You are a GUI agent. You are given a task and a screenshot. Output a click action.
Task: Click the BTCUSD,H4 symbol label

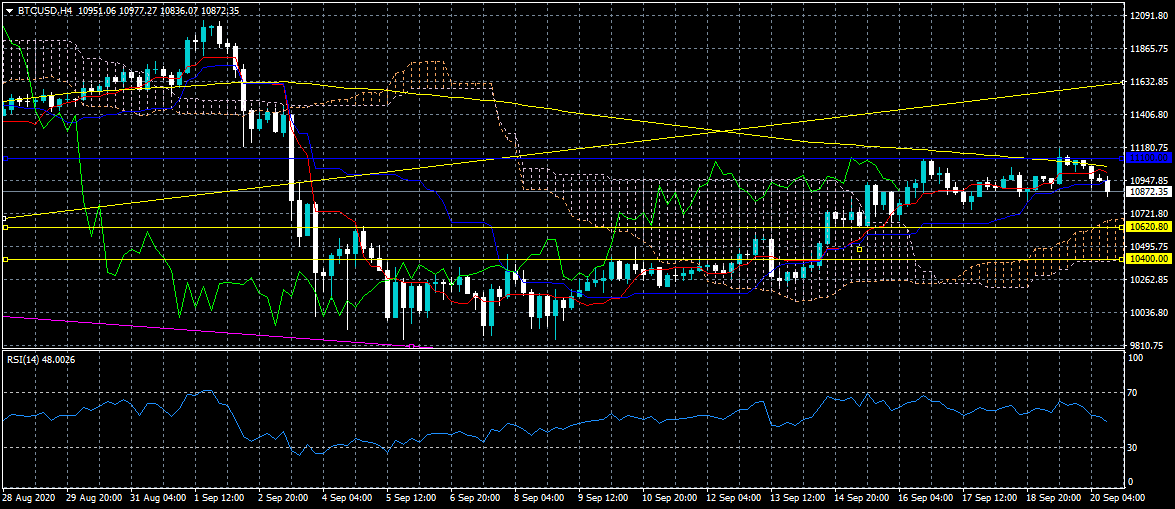[x=44, y=11]
